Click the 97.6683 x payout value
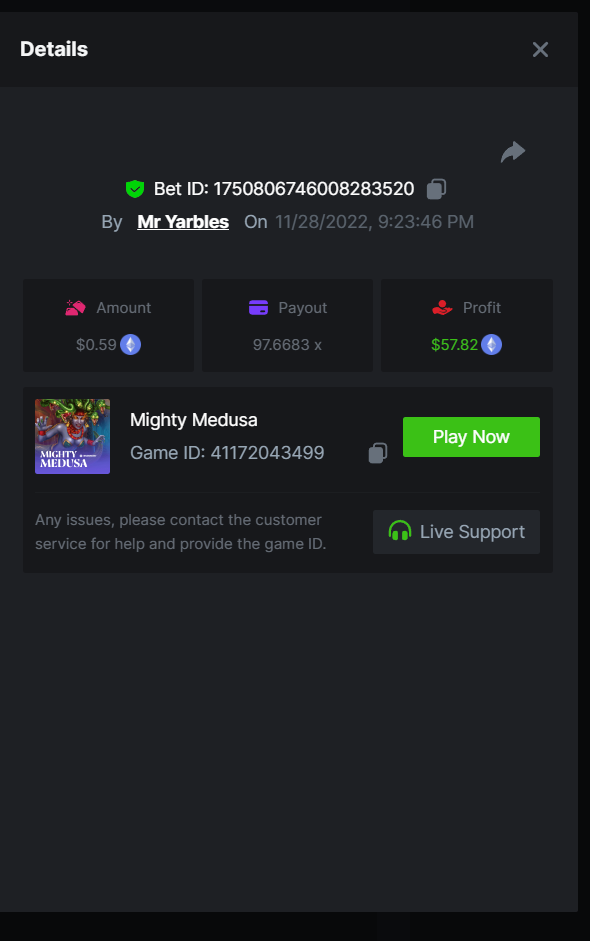590x941 pixels. (287, 345)
